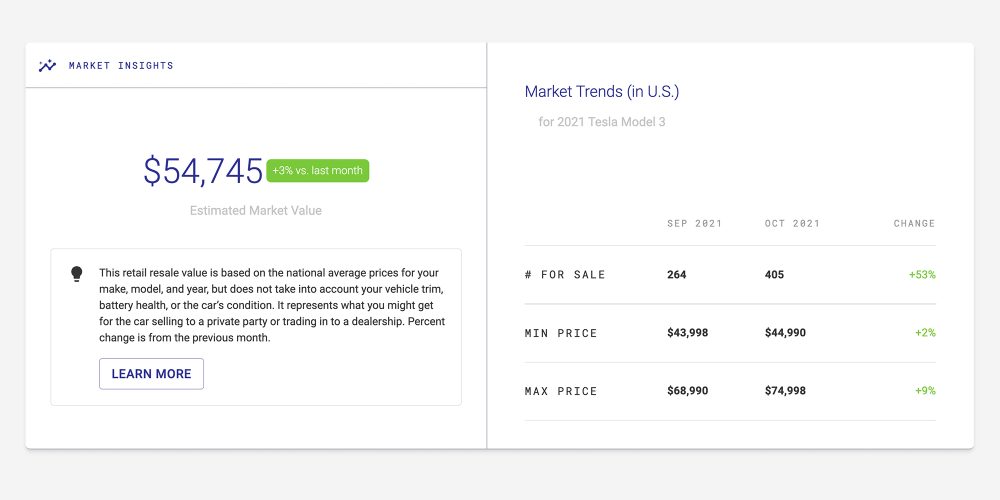Click the $54,745 estimated value figure
The width and height of the screenshot is (1000, 500).
point(203,171)
